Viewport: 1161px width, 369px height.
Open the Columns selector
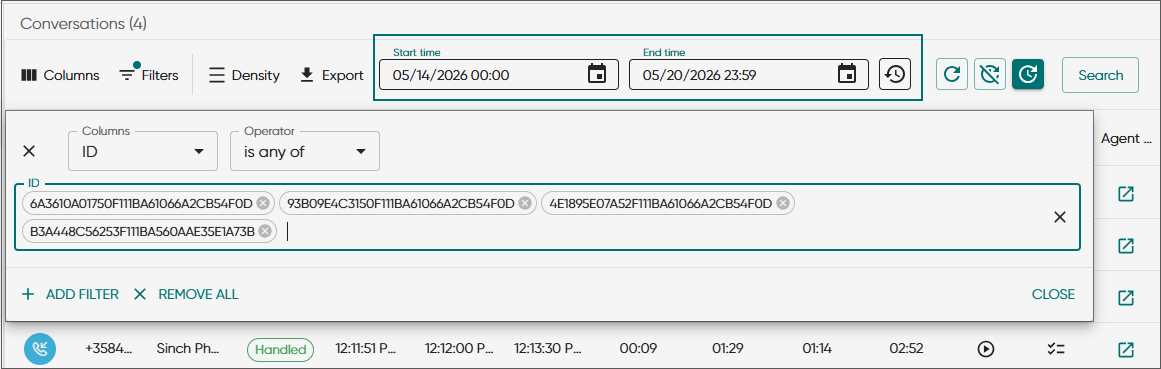[60, 75]
